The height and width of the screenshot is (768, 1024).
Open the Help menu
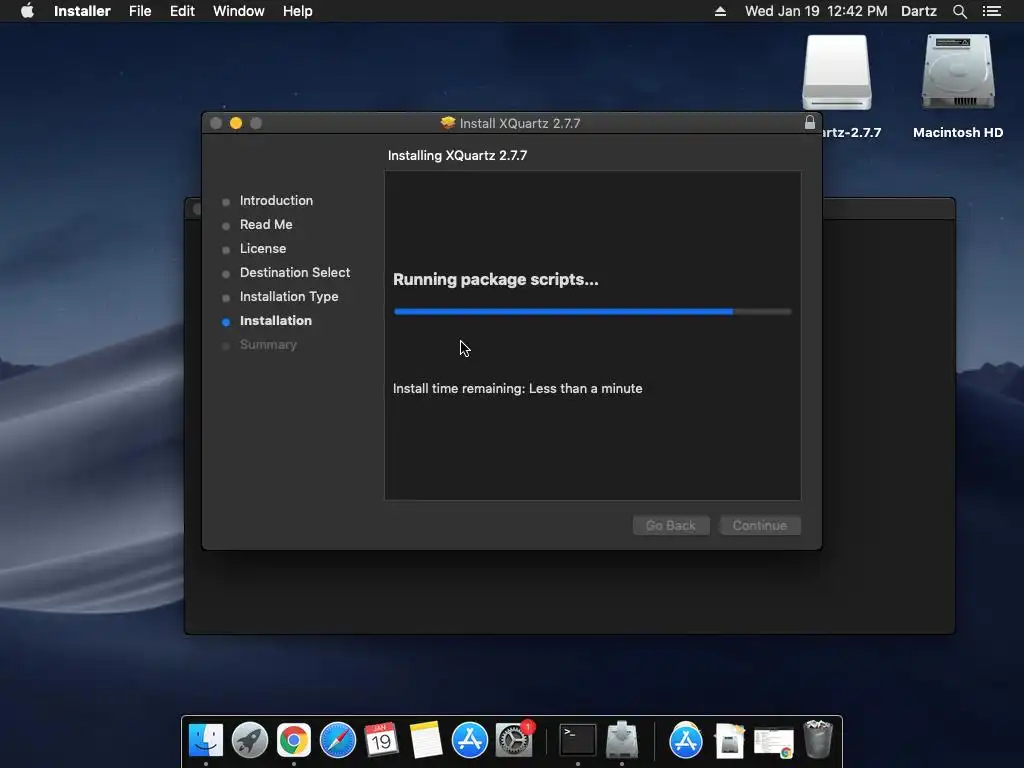click(297, 11)
